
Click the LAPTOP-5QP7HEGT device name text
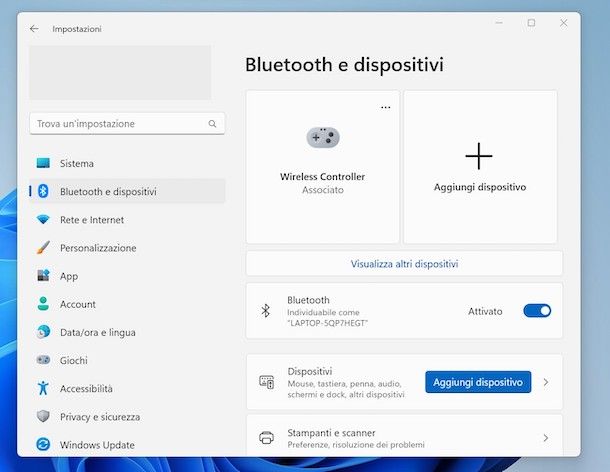pyautogui.click(x=328, y=323)
